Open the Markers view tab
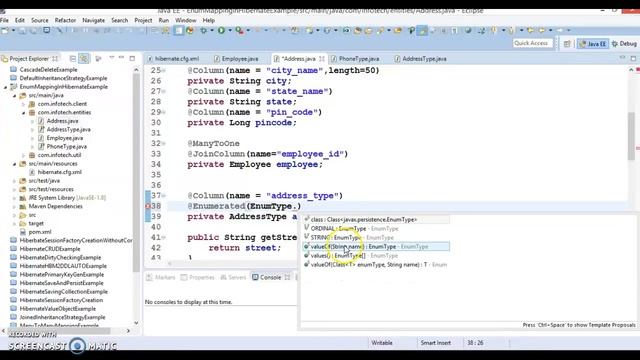The image size is (640, 360). coord(162,278)
